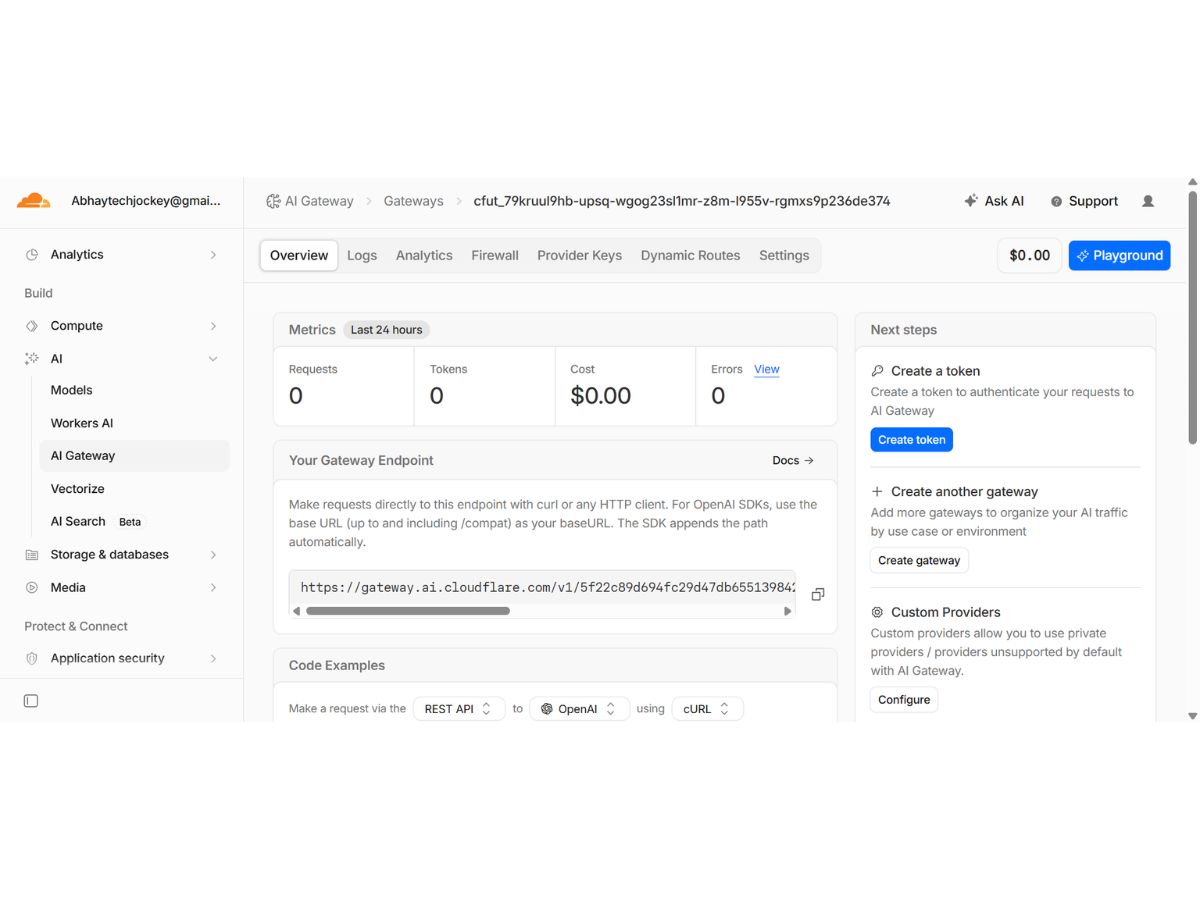Collapse the AI sidebar section
1200x900 pixels.
pyautogui.click(x=213, y=359)
